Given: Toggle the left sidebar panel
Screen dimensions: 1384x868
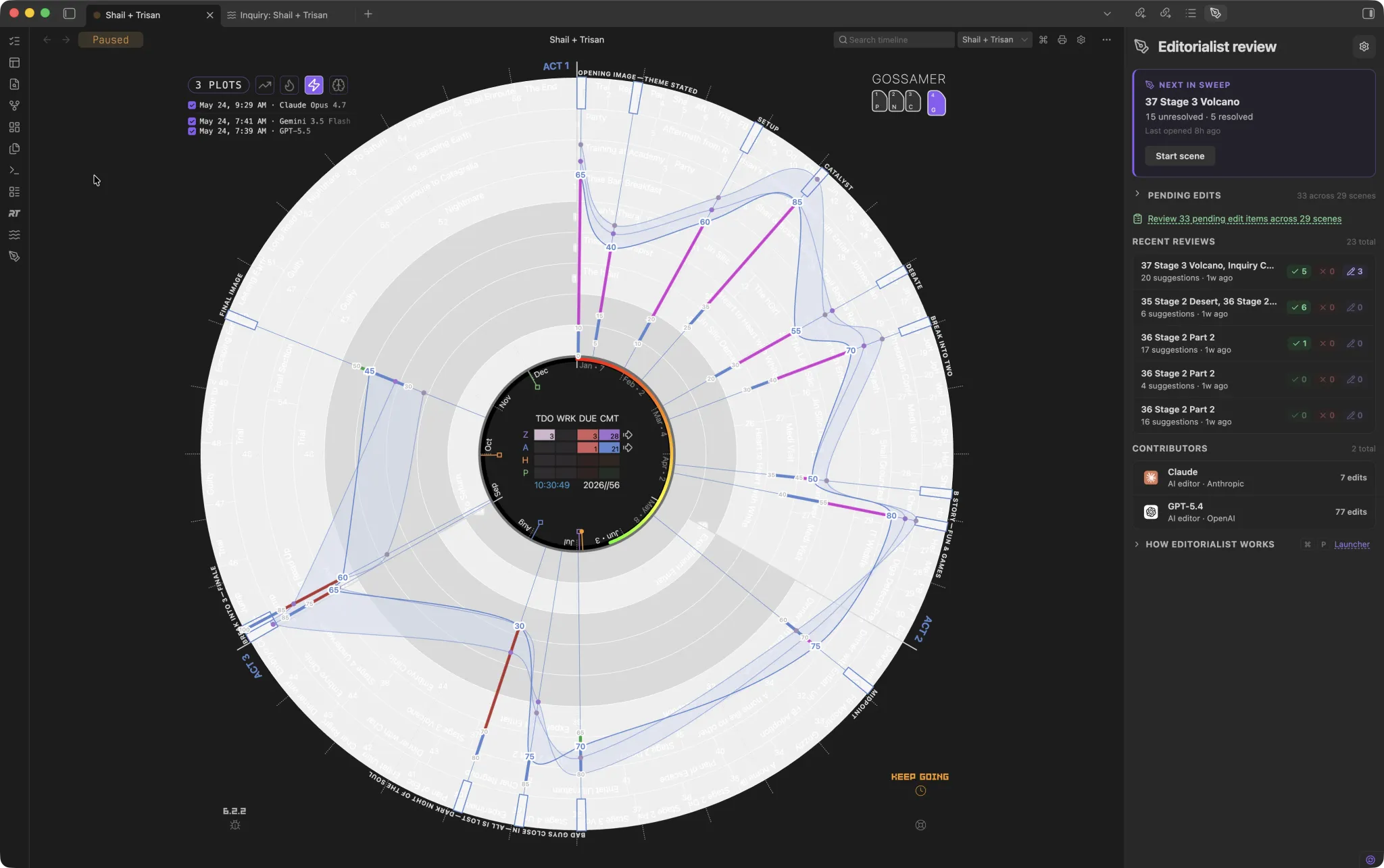Looking at the screenshot, I should [x=69, y=14].
